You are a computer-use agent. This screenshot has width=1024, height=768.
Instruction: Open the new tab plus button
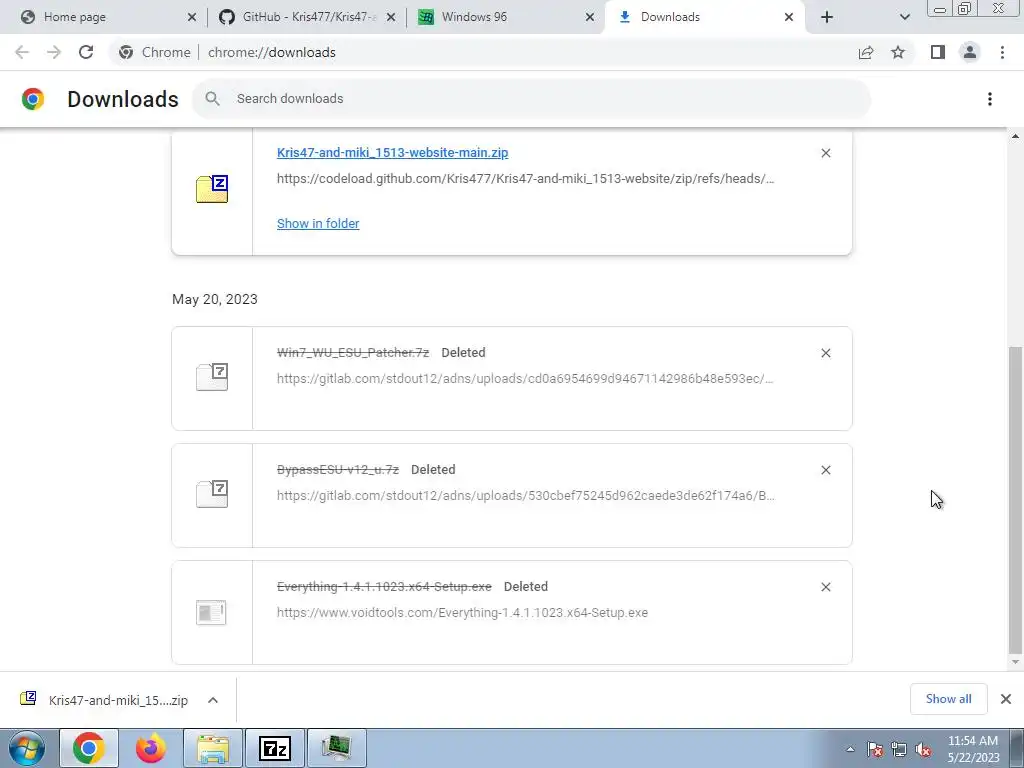[x=827, y=17]
